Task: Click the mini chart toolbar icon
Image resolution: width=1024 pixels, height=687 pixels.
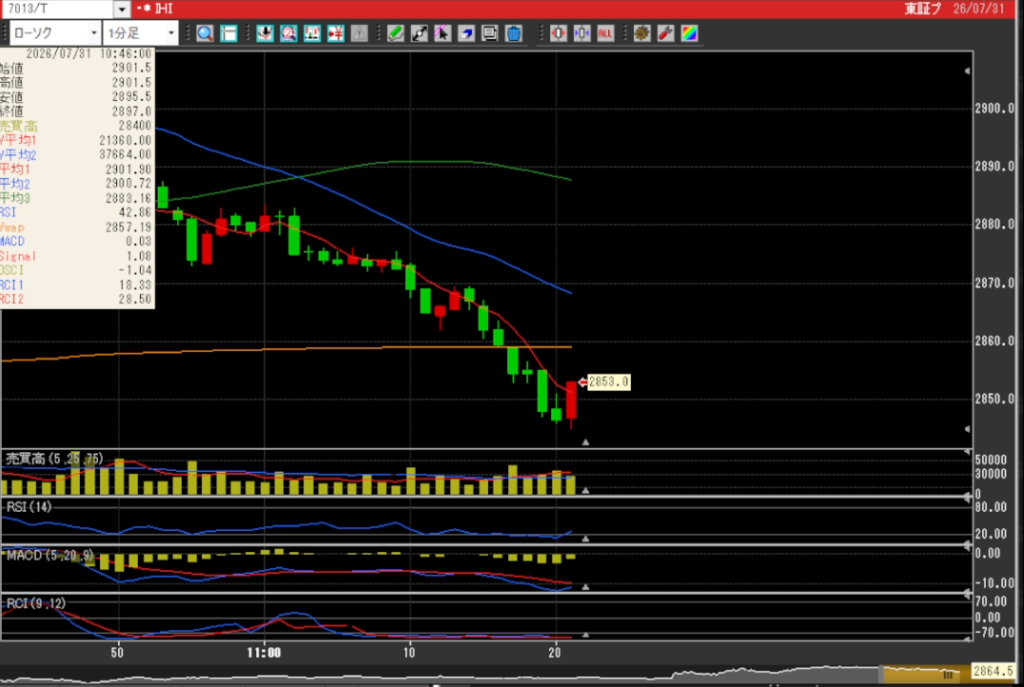Action: (x=312, y=33)
